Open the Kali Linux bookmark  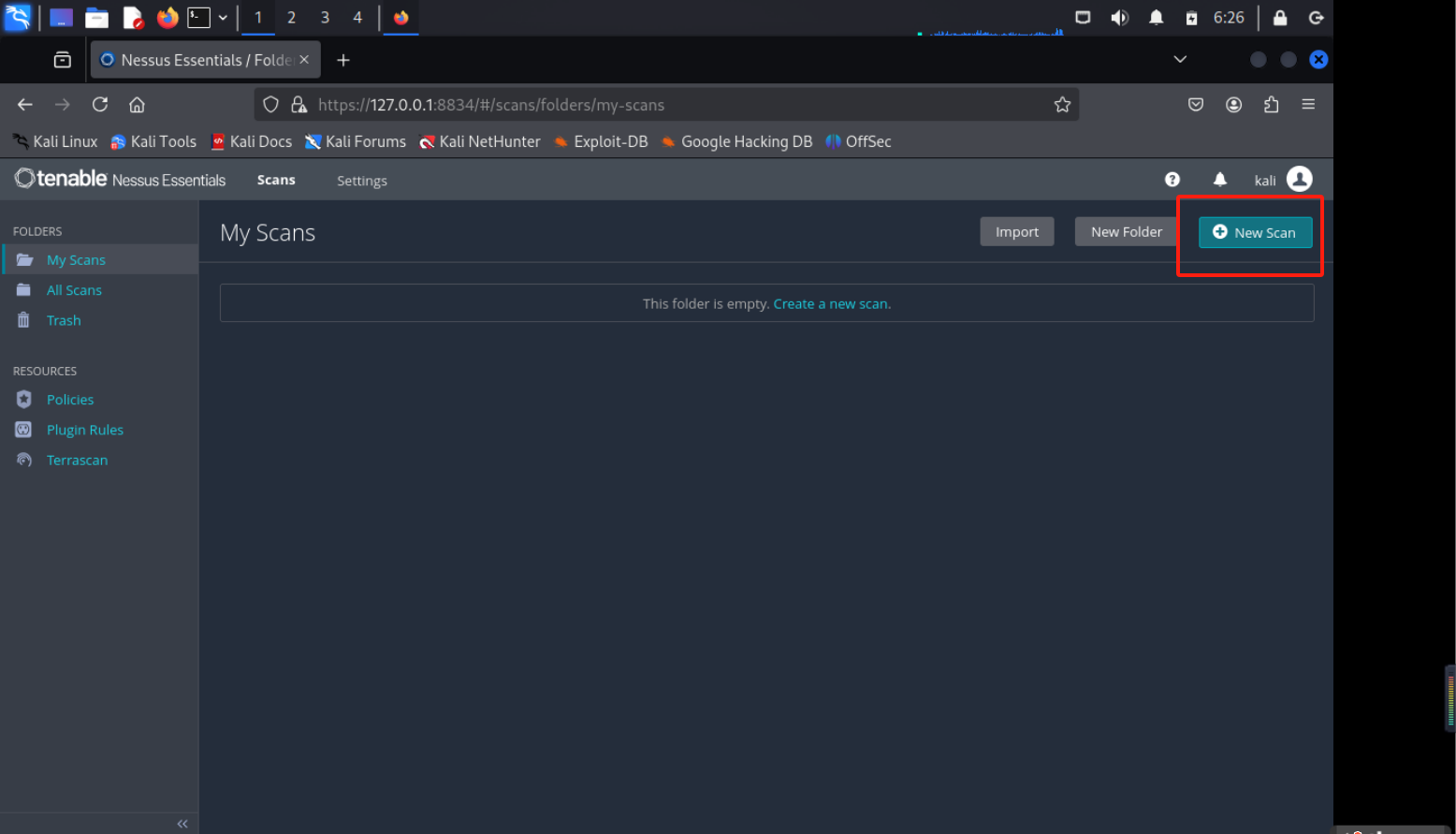click(55, 141)
